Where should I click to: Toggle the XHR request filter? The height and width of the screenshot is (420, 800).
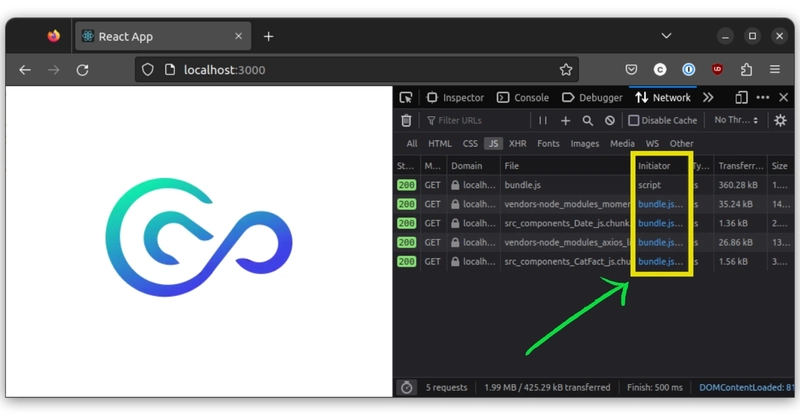(x=517, y=144)
